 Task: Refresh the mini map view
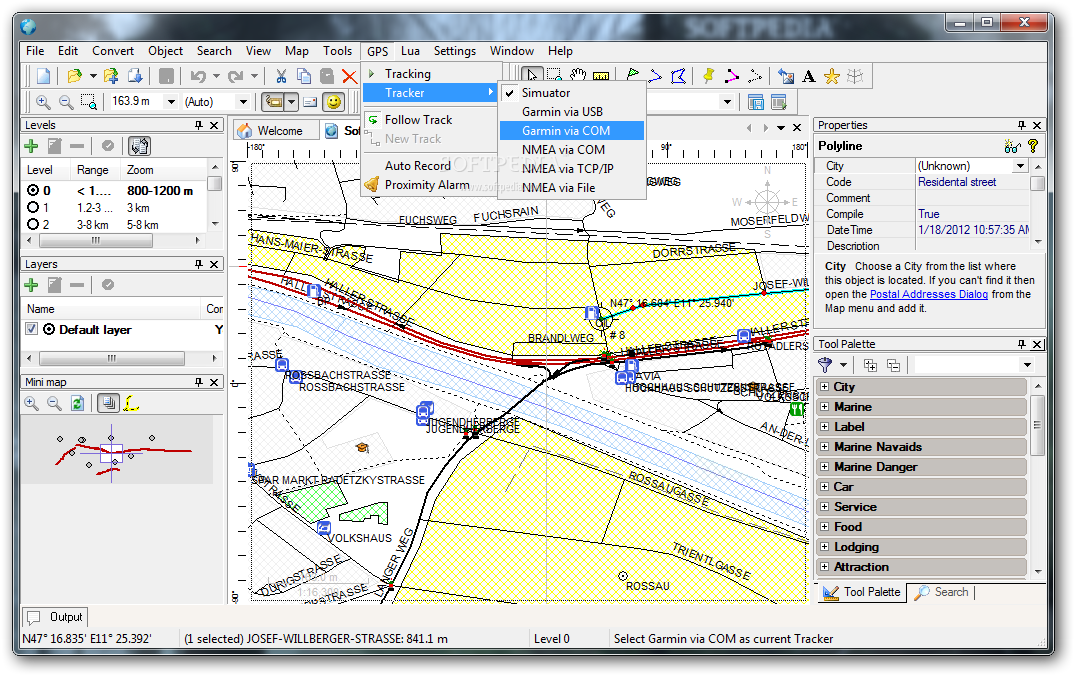(x=77, y=403)
